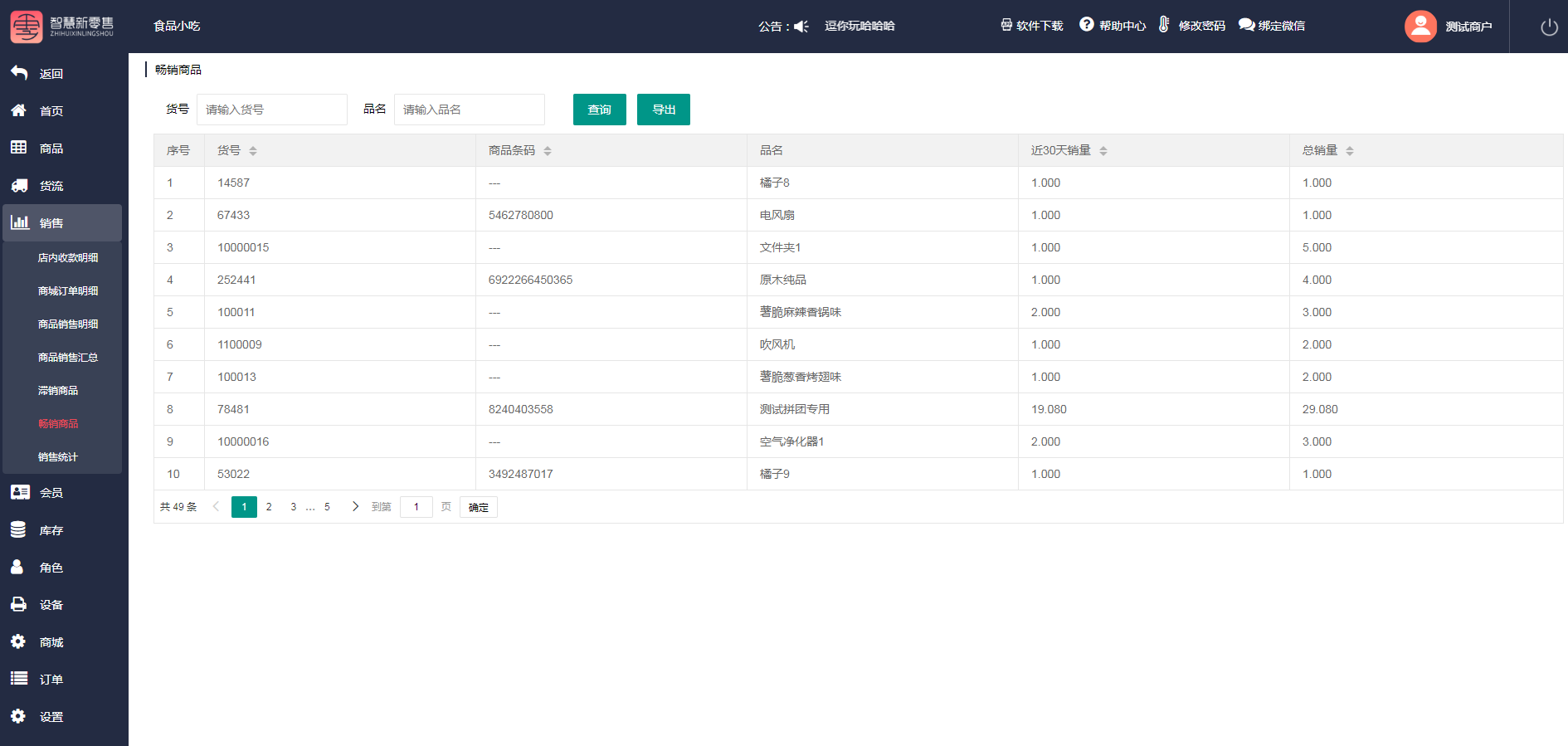Select 畅销商品 submenu item
Image resolution: width=1568 pixels, height=746 pixels.
(x=58, y=424)
